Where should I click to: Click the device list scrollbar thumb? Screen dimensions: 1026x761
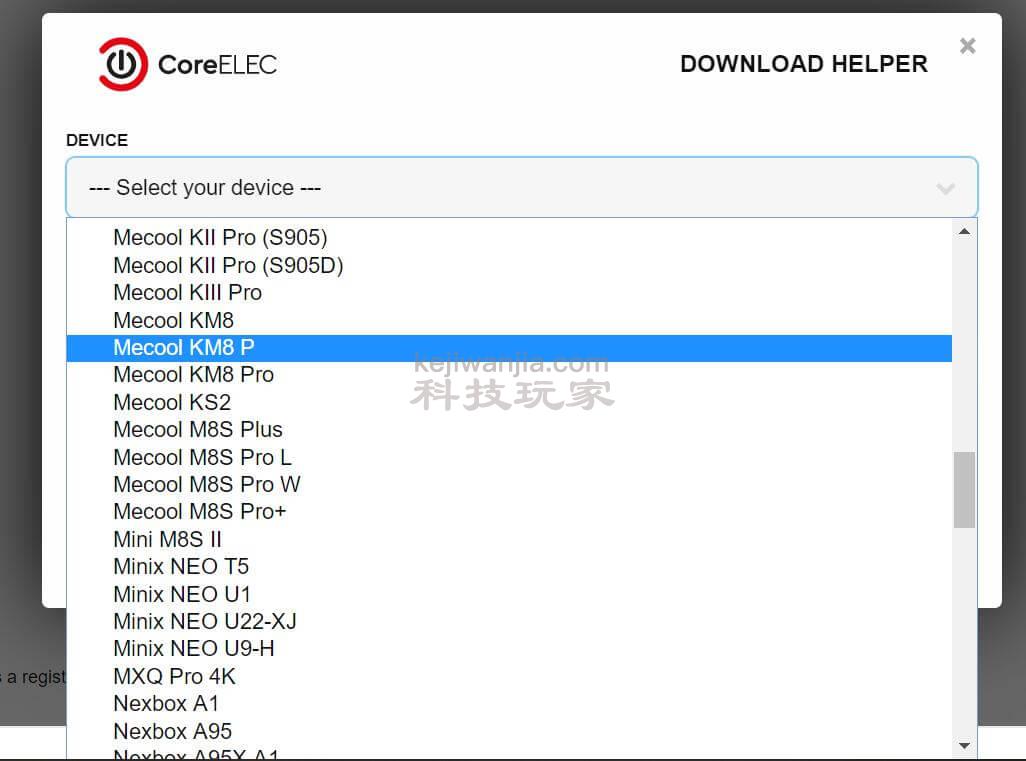[x=964, y=489]
